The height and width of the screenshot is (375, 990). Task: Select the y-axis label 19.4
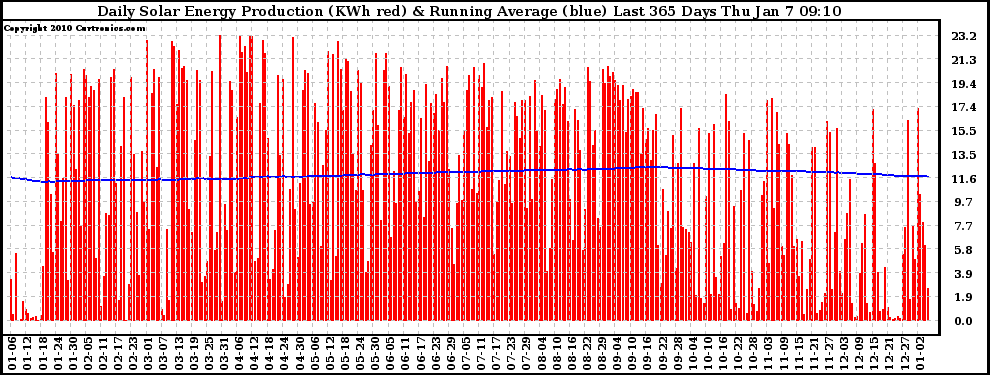tap(963, 84)
